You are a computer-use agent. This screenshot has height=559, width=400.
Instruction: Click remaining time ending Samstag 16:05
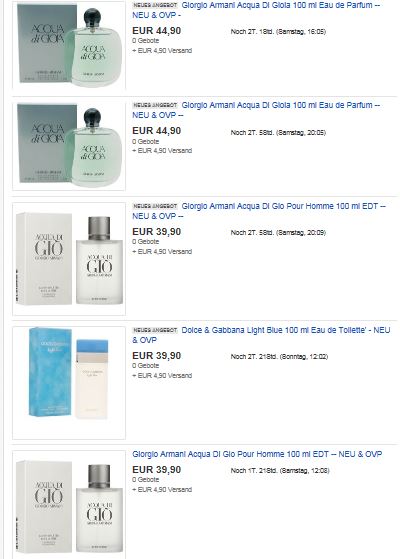click(x=278, y=32)
